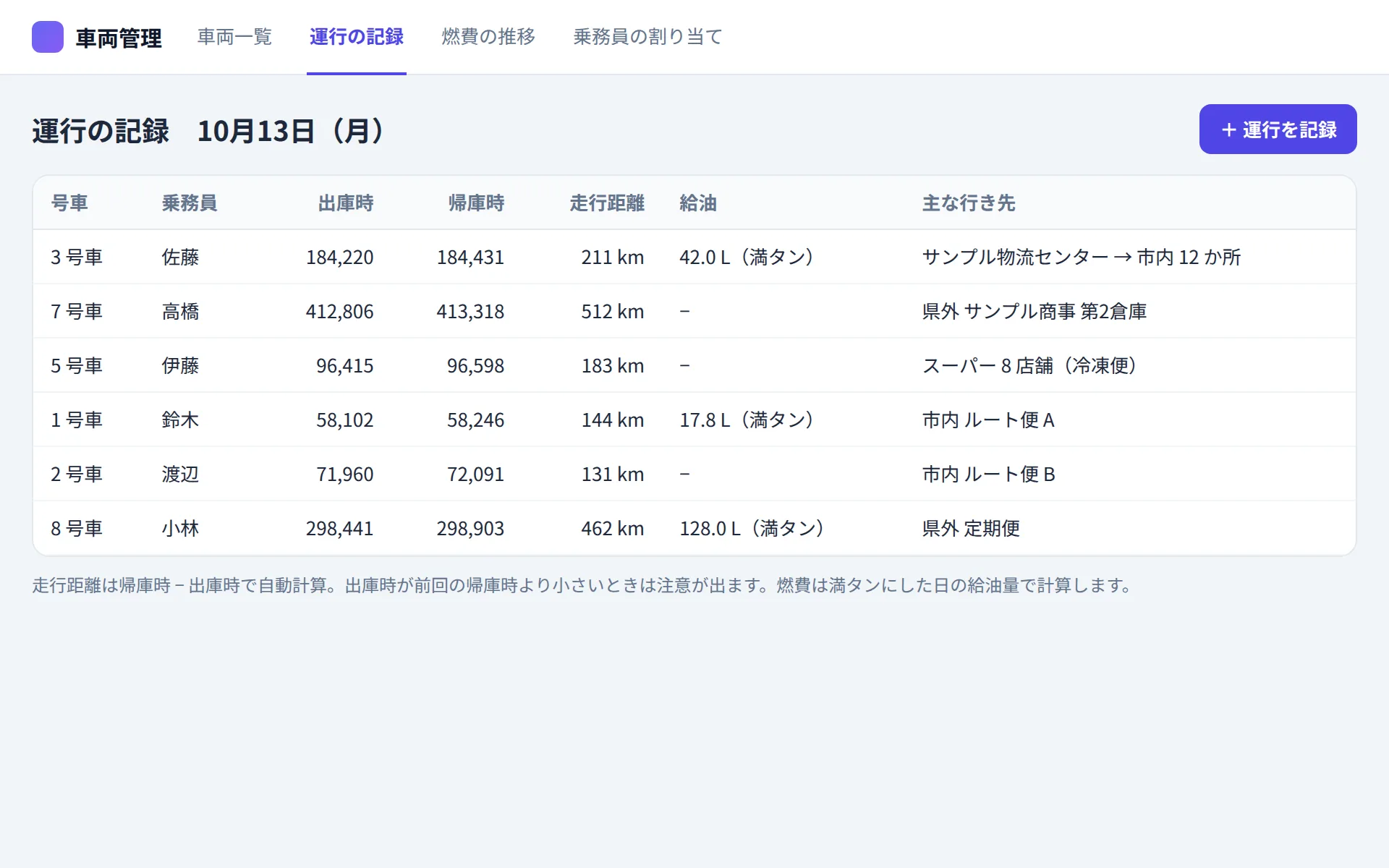Select the 5 号車 row label
Viewport: 1389px width, 868px height.
tap(77, 366)
